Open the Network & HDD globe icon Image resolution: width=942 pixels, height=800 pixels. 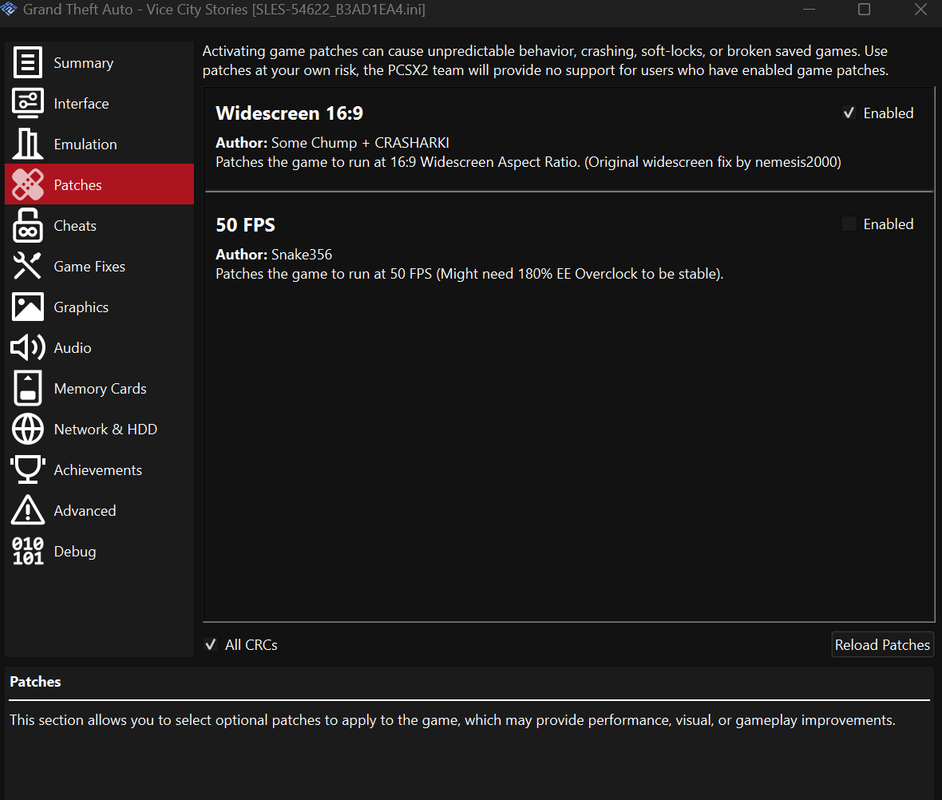coord(28,429)
